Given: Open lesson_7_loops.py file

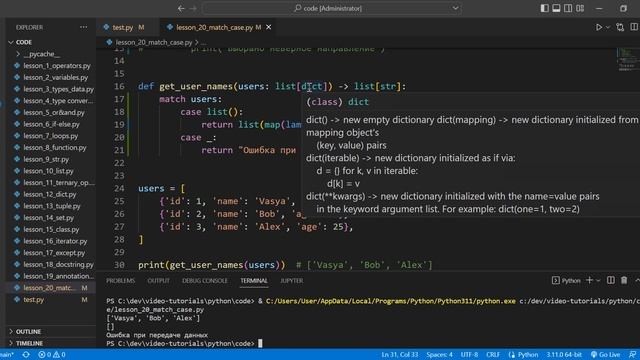Looking at the screenshot, I should pos(51,136).
